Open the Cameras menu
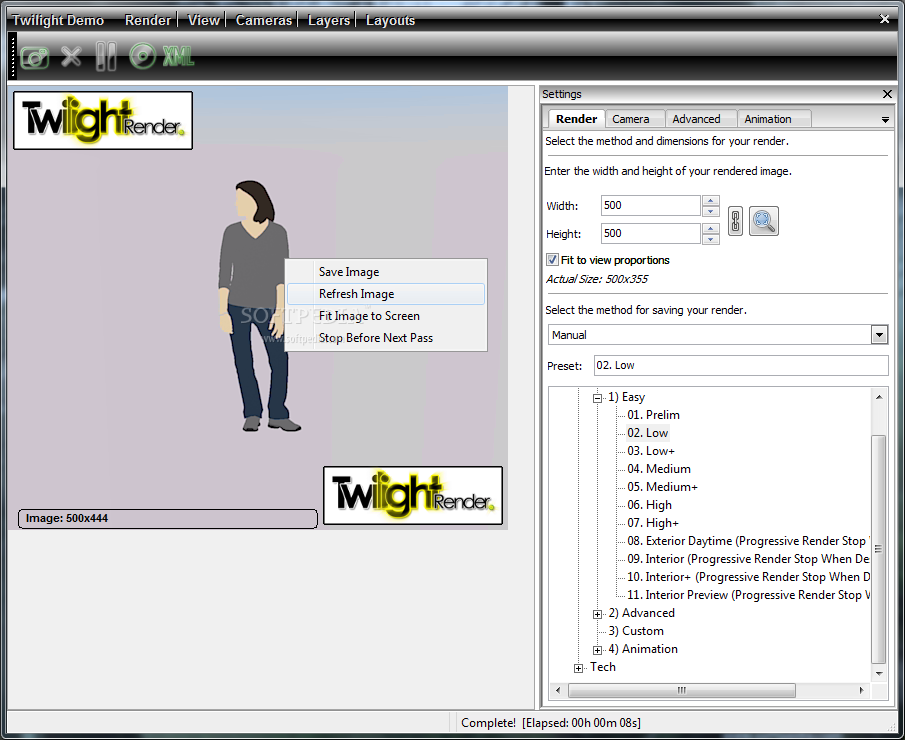 (x=264, y=20)
